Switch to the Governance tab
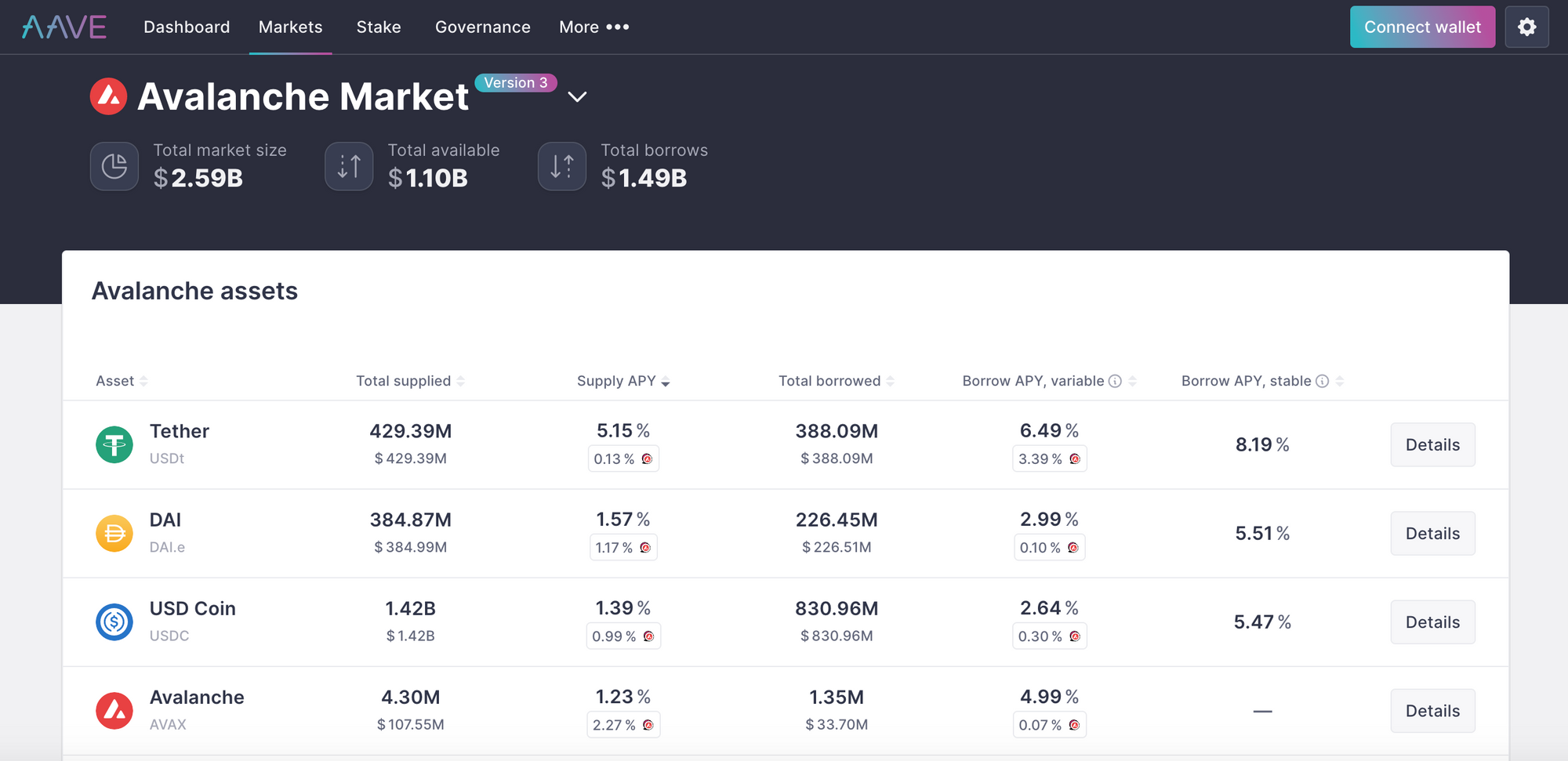1568x761 pixels. 482,26
